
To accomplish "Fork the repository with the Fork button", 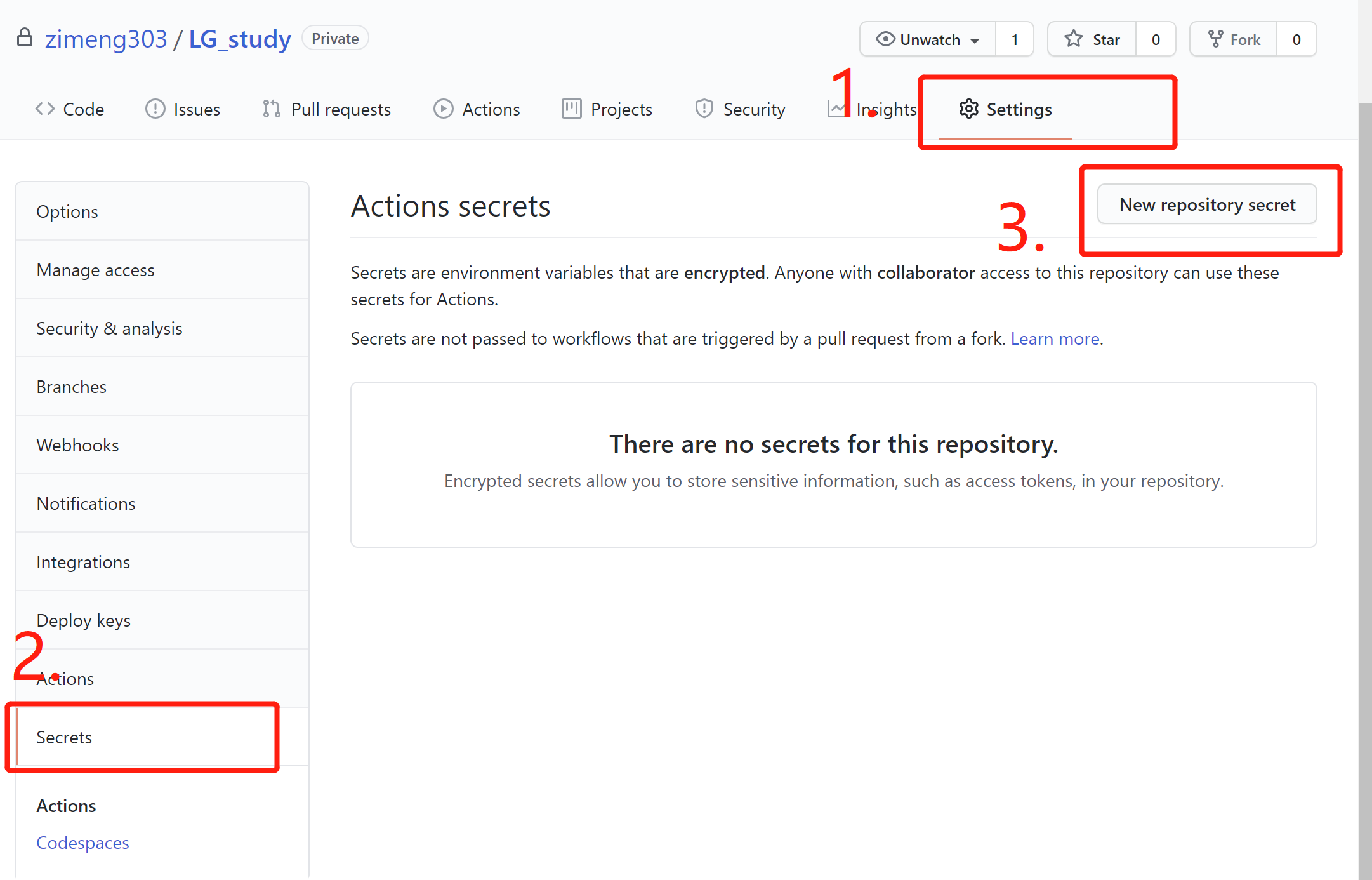I will (1234, 39).
